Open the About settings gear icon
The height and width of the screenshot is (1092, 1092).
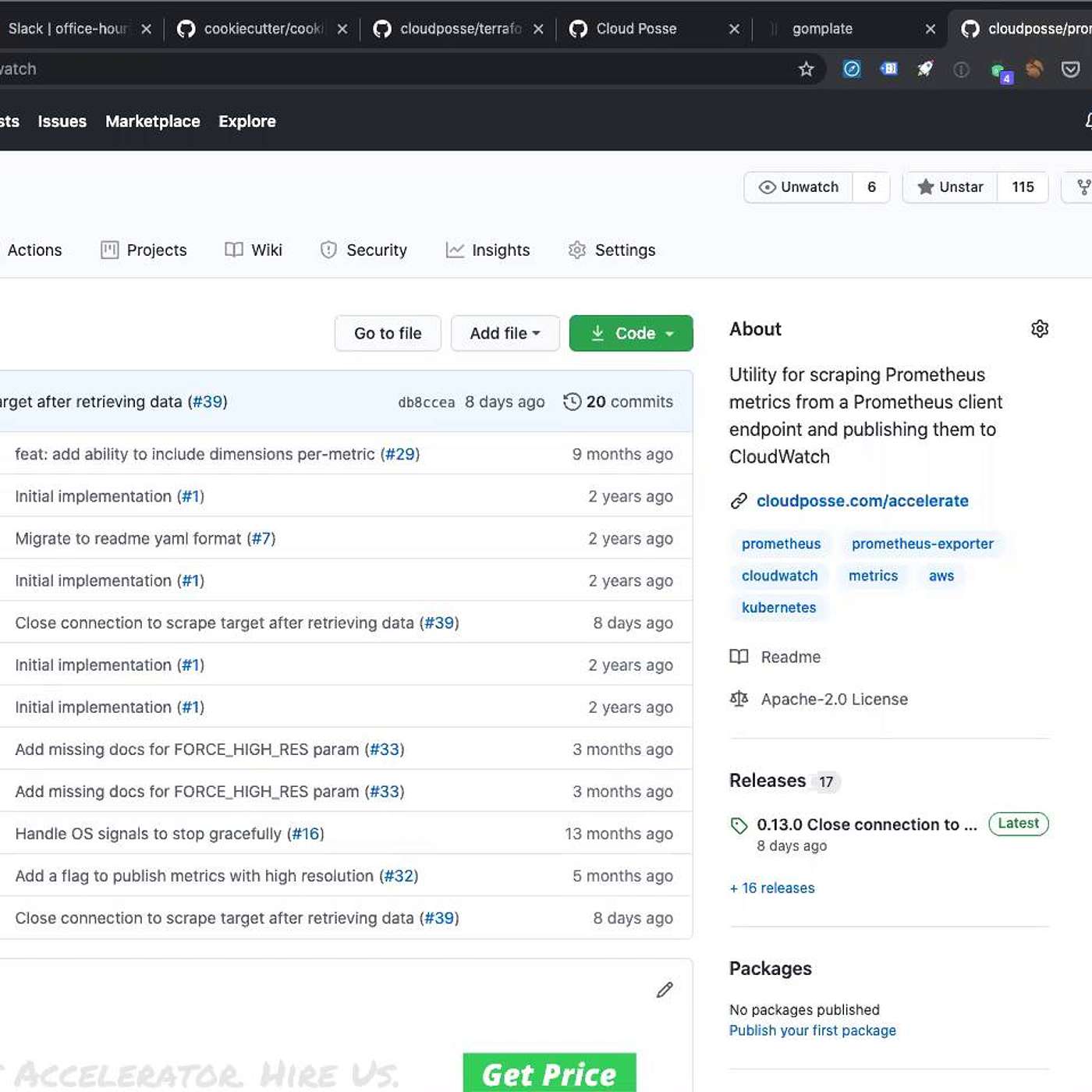pyautogui.click(x=1039, y=329)
